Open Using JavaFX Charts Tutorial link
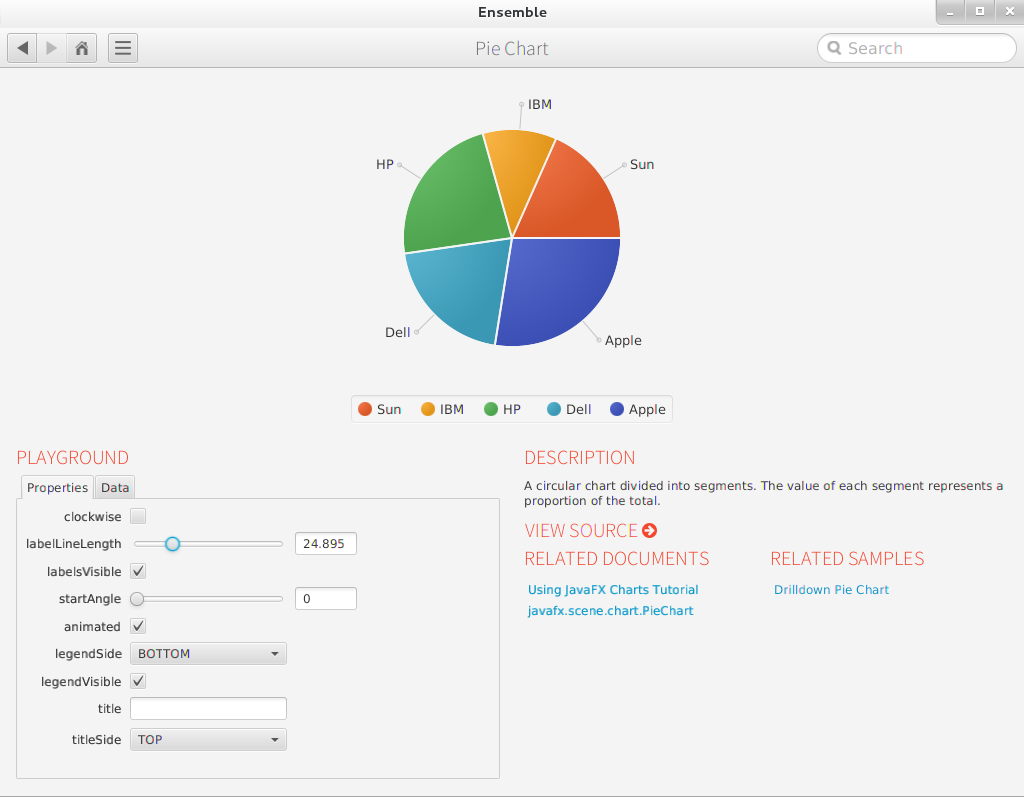This screenshot has height=797, width=1024. click(613, 590)
